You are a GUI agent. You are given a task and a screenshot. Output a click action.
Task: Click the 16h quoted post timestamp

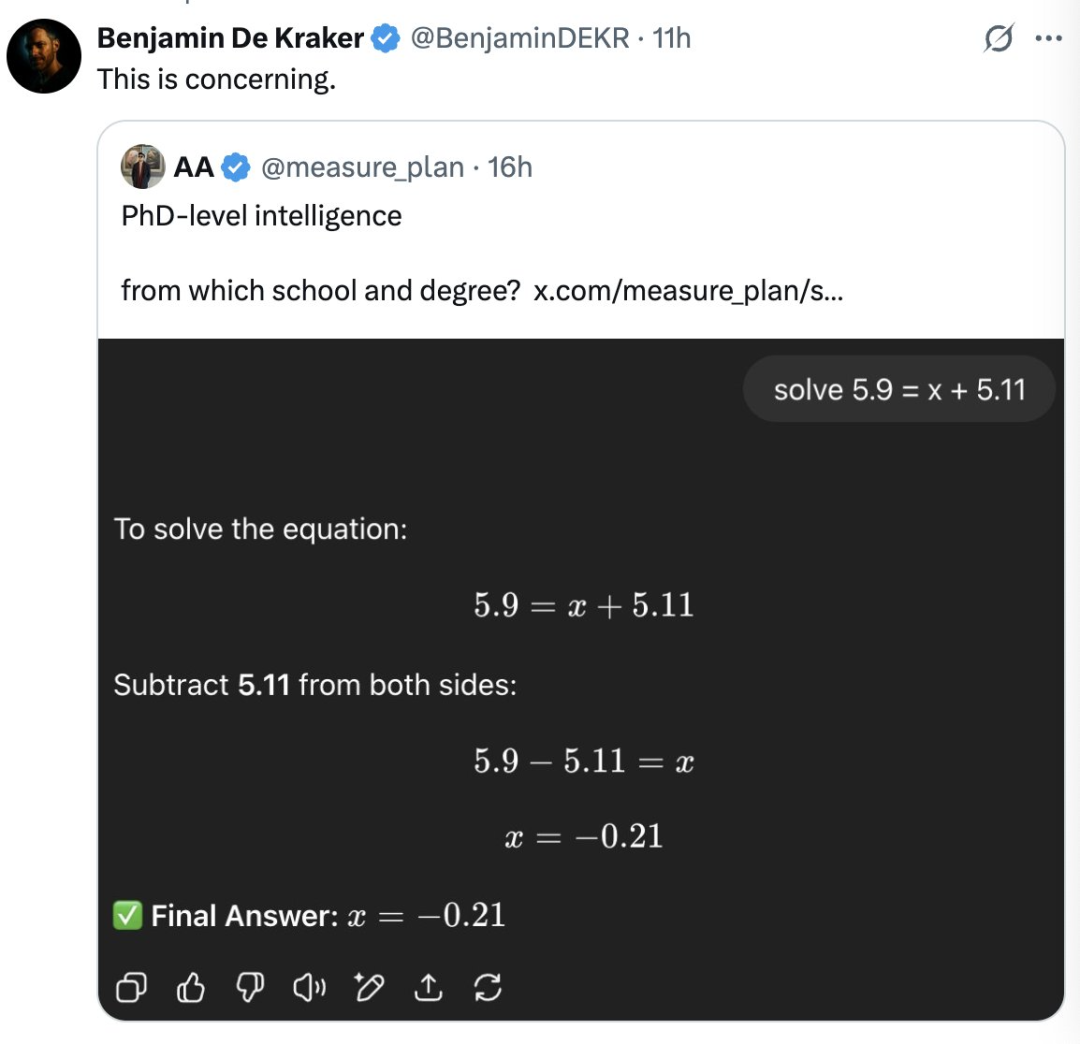coord(510,167)
